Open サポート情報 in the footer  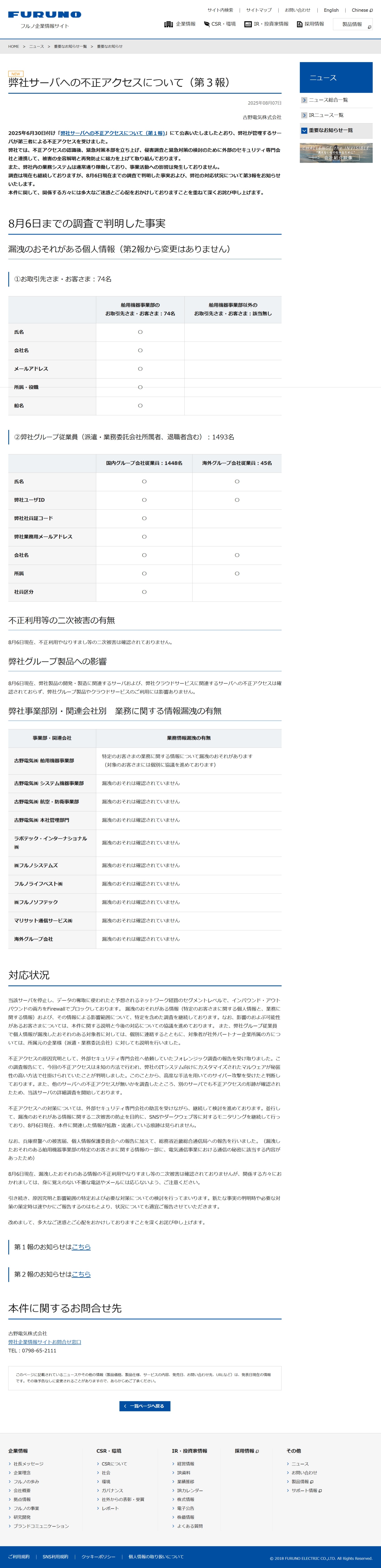click(307, 1491)
